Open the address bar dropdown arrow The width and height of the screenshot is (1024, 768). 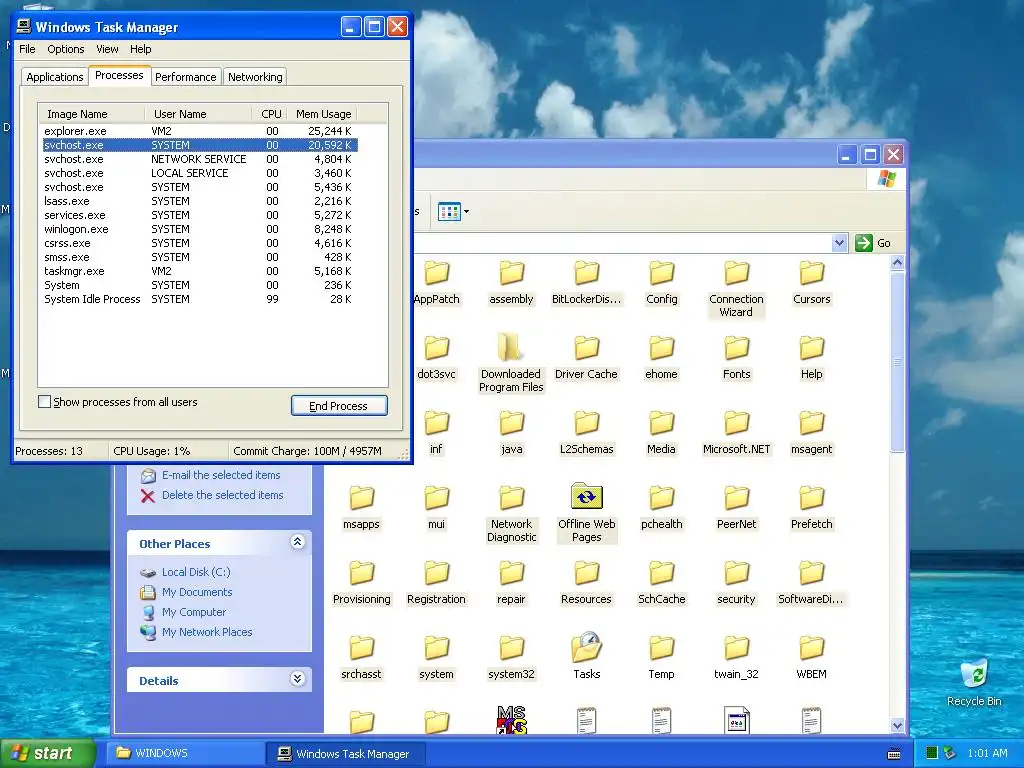pos(839,243)
